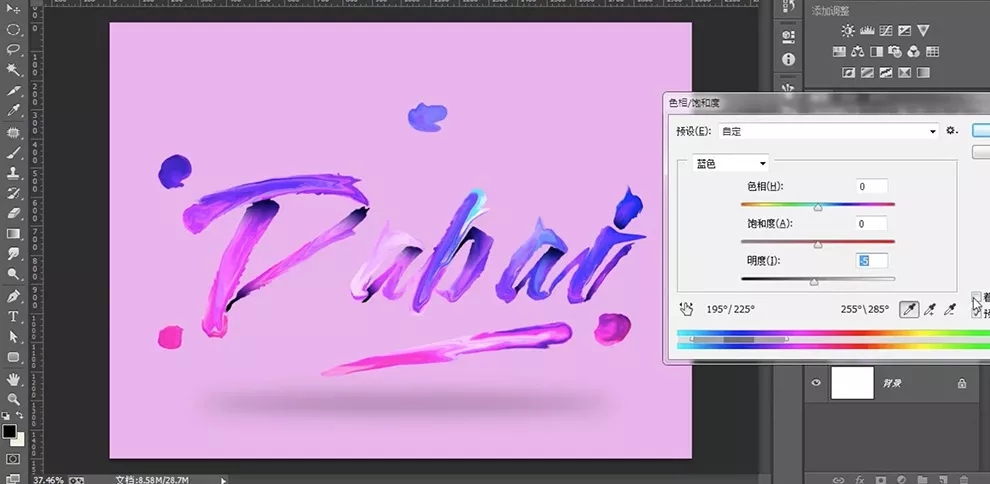Swap foreground and background colors
The height and width of the screenshot is (484, 990).
point(20,416)
